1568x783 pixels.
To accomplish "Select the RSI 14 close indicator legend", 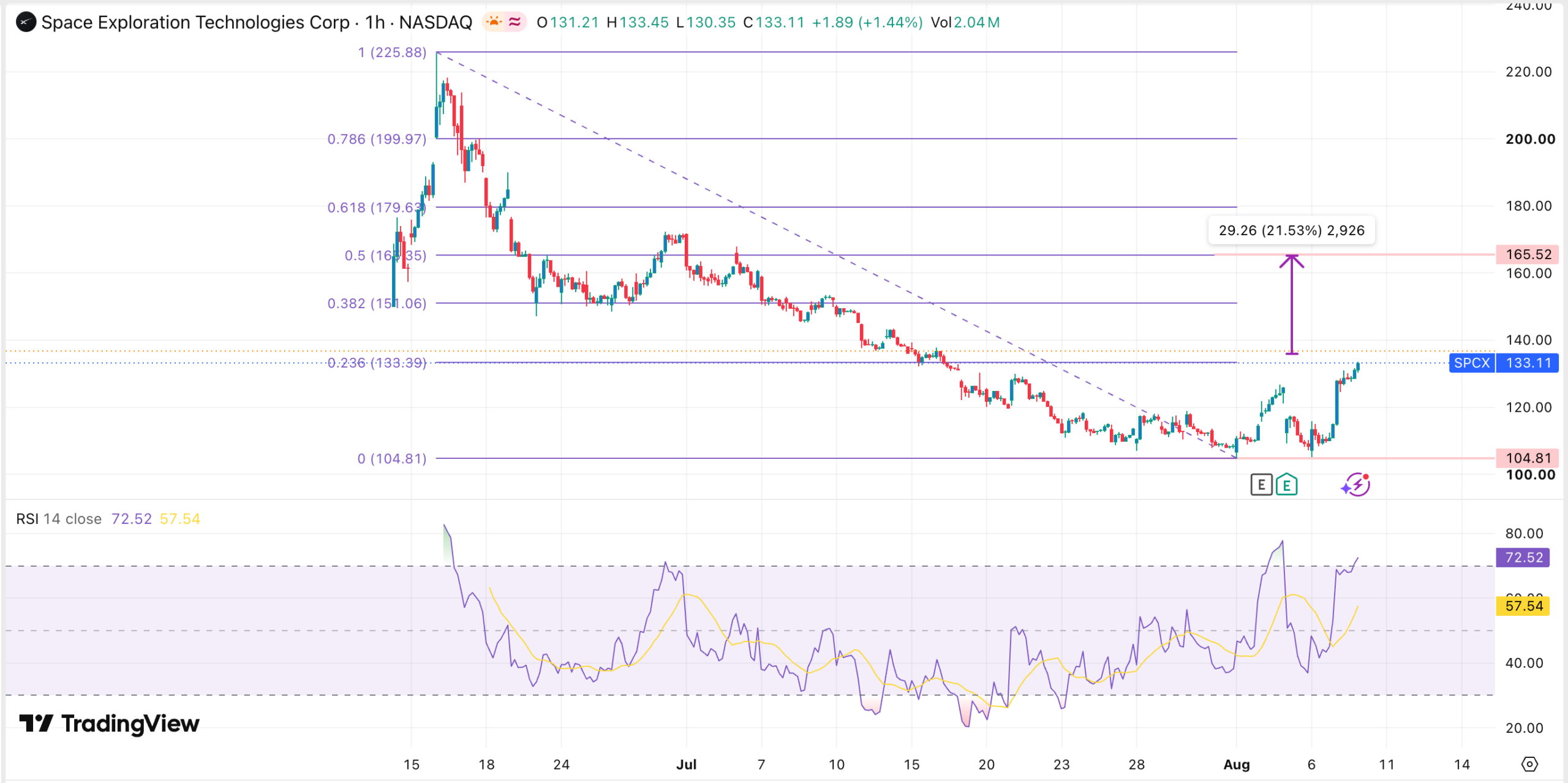I will [59, 519].
